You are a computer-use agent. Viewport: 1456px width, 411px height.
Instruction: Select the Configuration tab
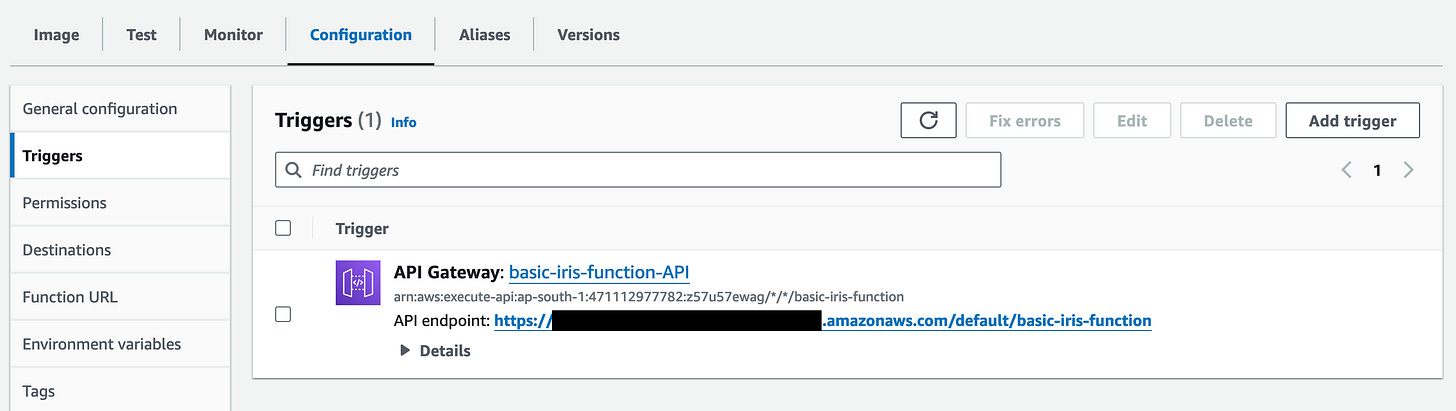tap(361, 34)
